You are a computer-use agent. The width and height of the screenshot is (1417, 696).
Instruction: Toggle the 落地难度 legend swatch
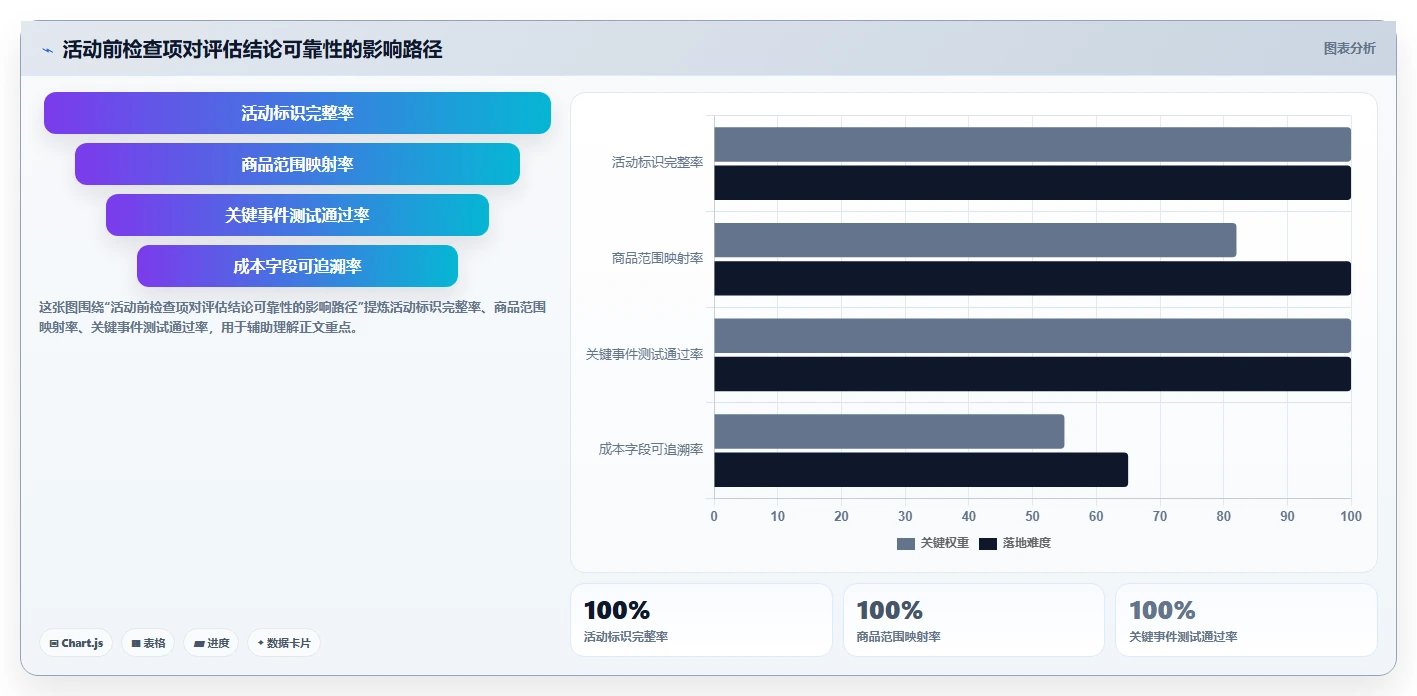coord(988,543)
